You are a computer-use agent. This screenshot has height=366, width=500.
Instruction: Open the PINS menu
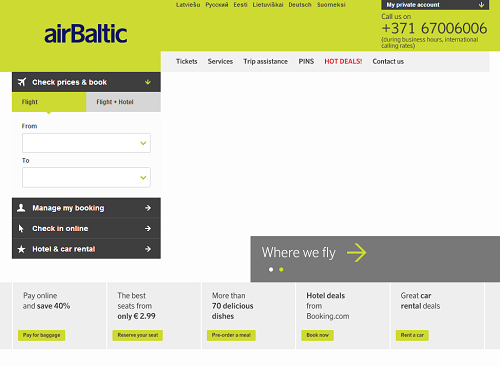point(306,61)
